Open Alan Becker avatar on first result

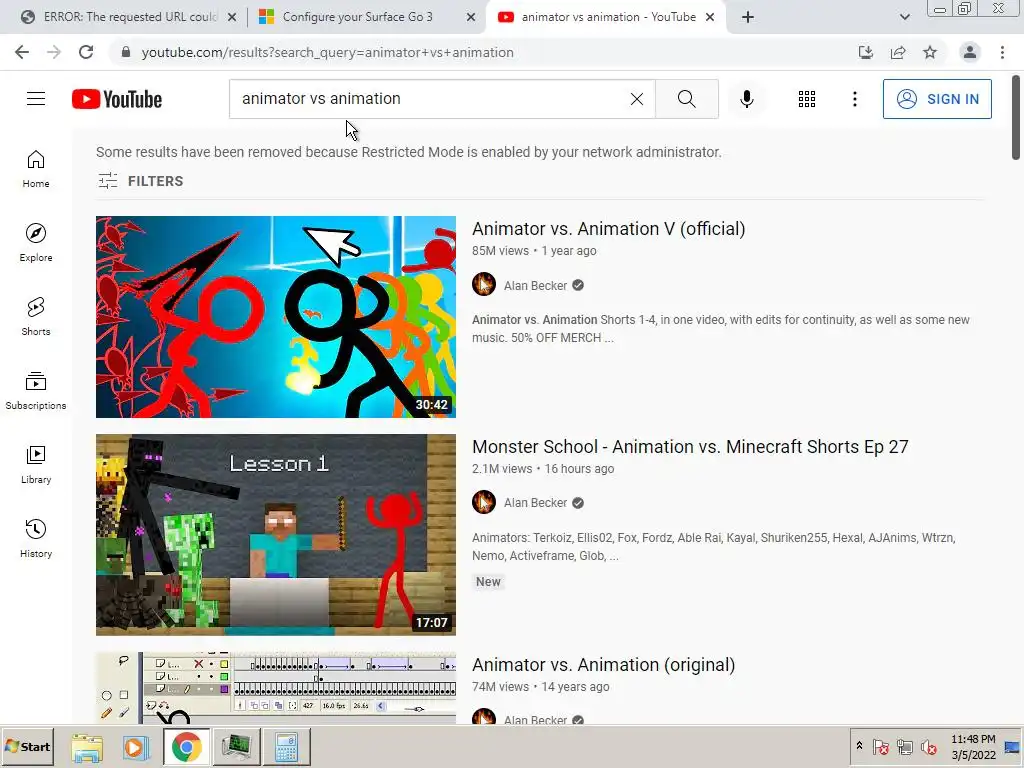pos(484,285)
